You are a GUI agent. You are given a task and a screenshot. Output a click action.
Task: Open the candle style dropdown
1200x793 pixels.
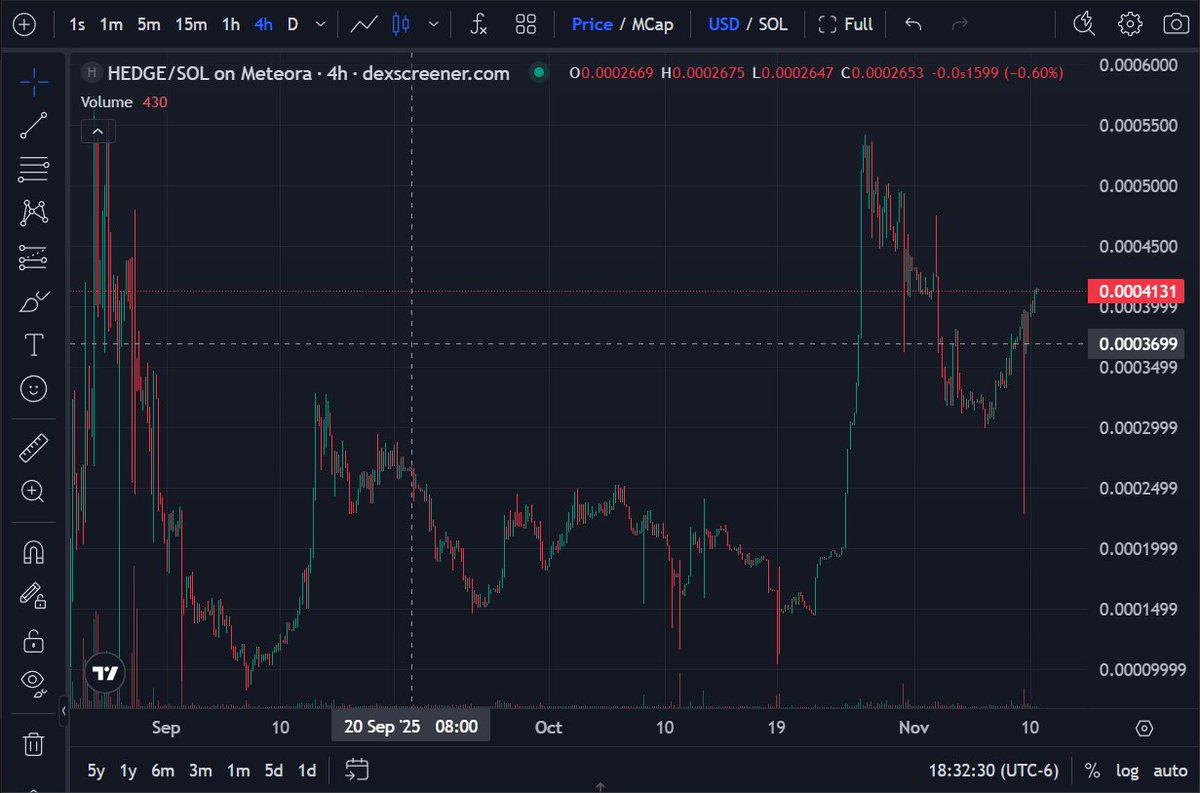tap(433, 24)
